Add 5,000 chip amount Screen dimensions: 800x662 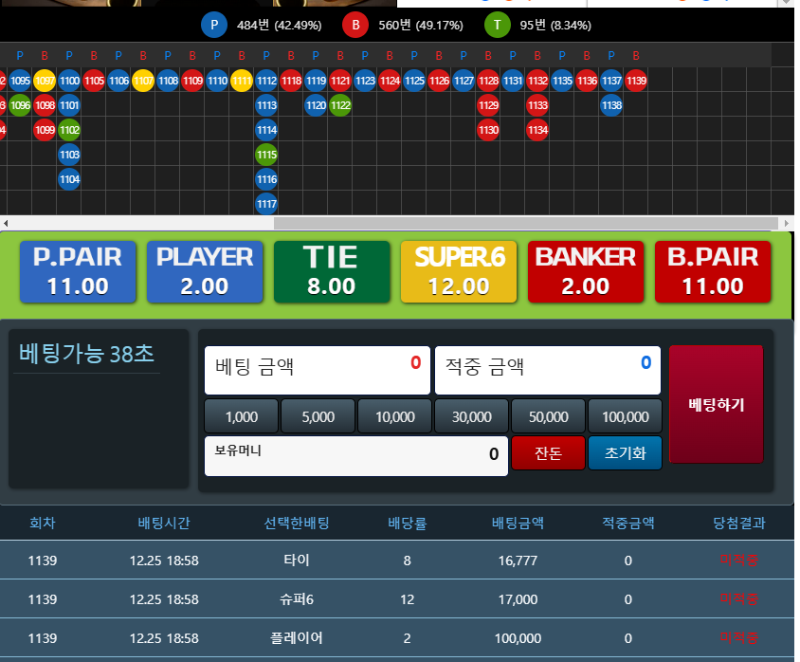318,417
